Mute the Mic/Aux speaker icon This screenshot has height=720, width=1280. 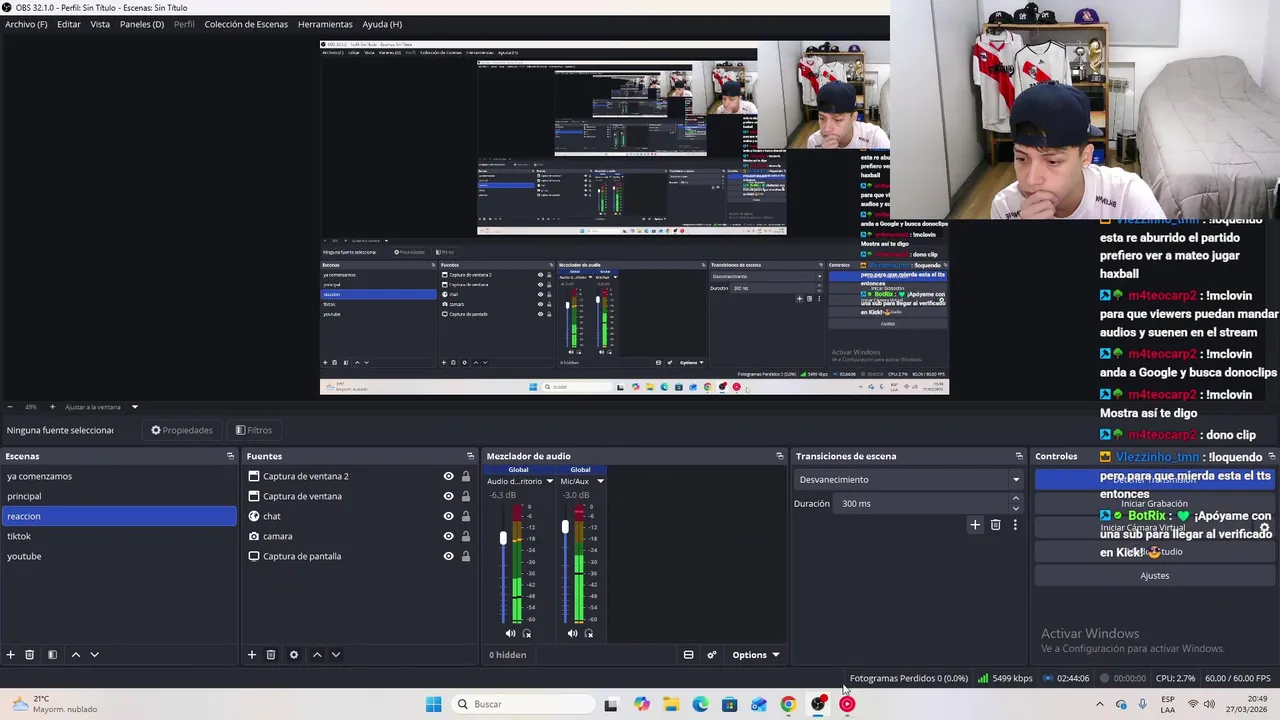click(572, 633)
